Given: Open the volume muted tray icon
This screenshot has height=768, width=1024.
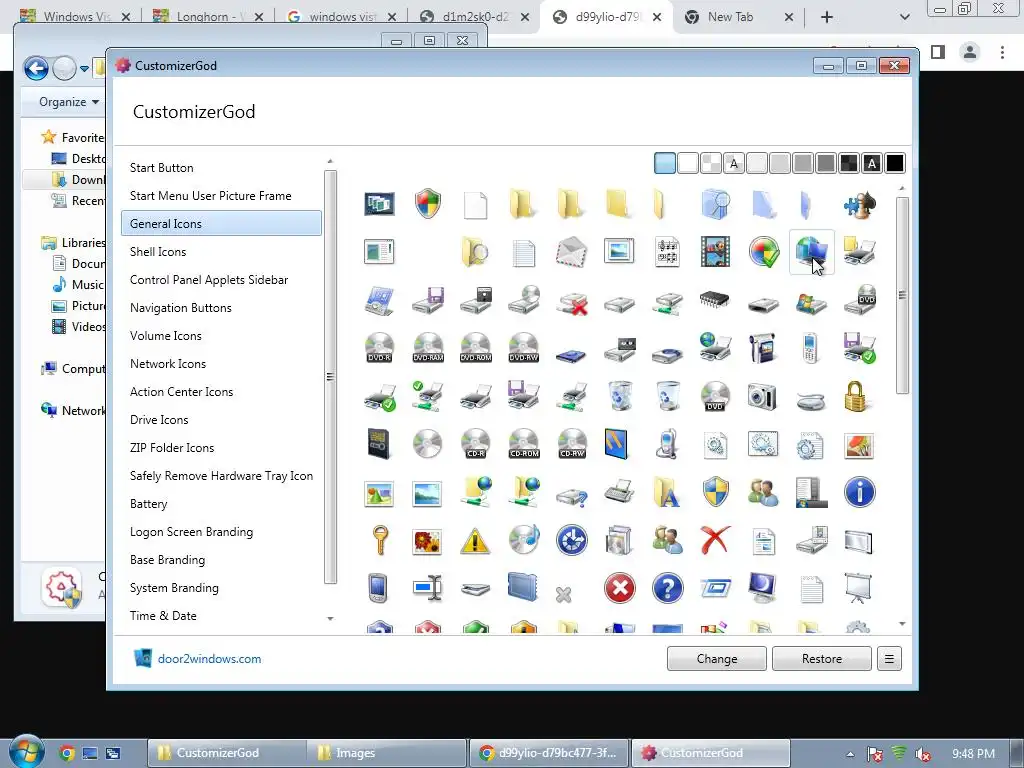Looking at the screenshot, I should pyautogui.click(x=923, y=754).
